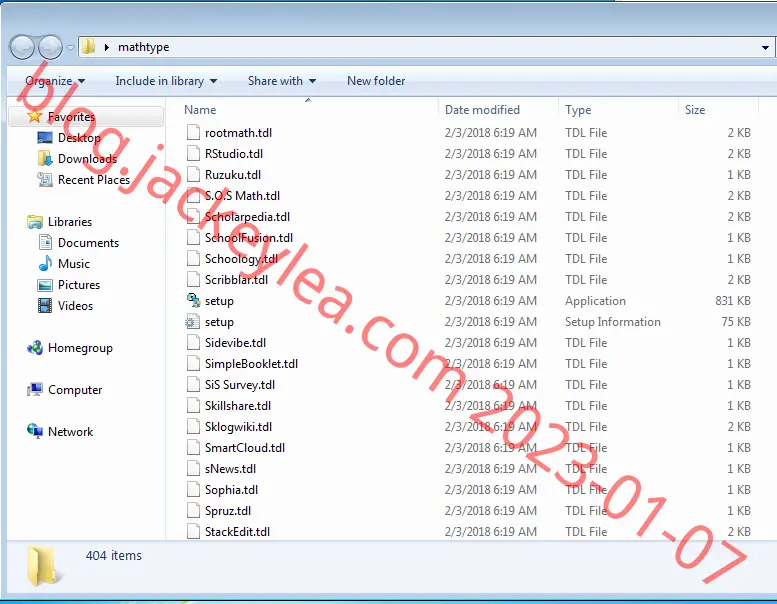Image resolution: width=777 pixels, height=604 pixels.
Task: Select SmartCloud.tdl file name
Action: [245, 448]
